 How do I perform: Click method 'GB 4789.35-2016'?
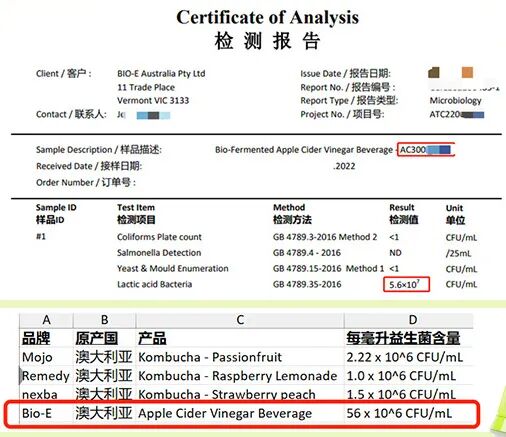pos(307,284)
